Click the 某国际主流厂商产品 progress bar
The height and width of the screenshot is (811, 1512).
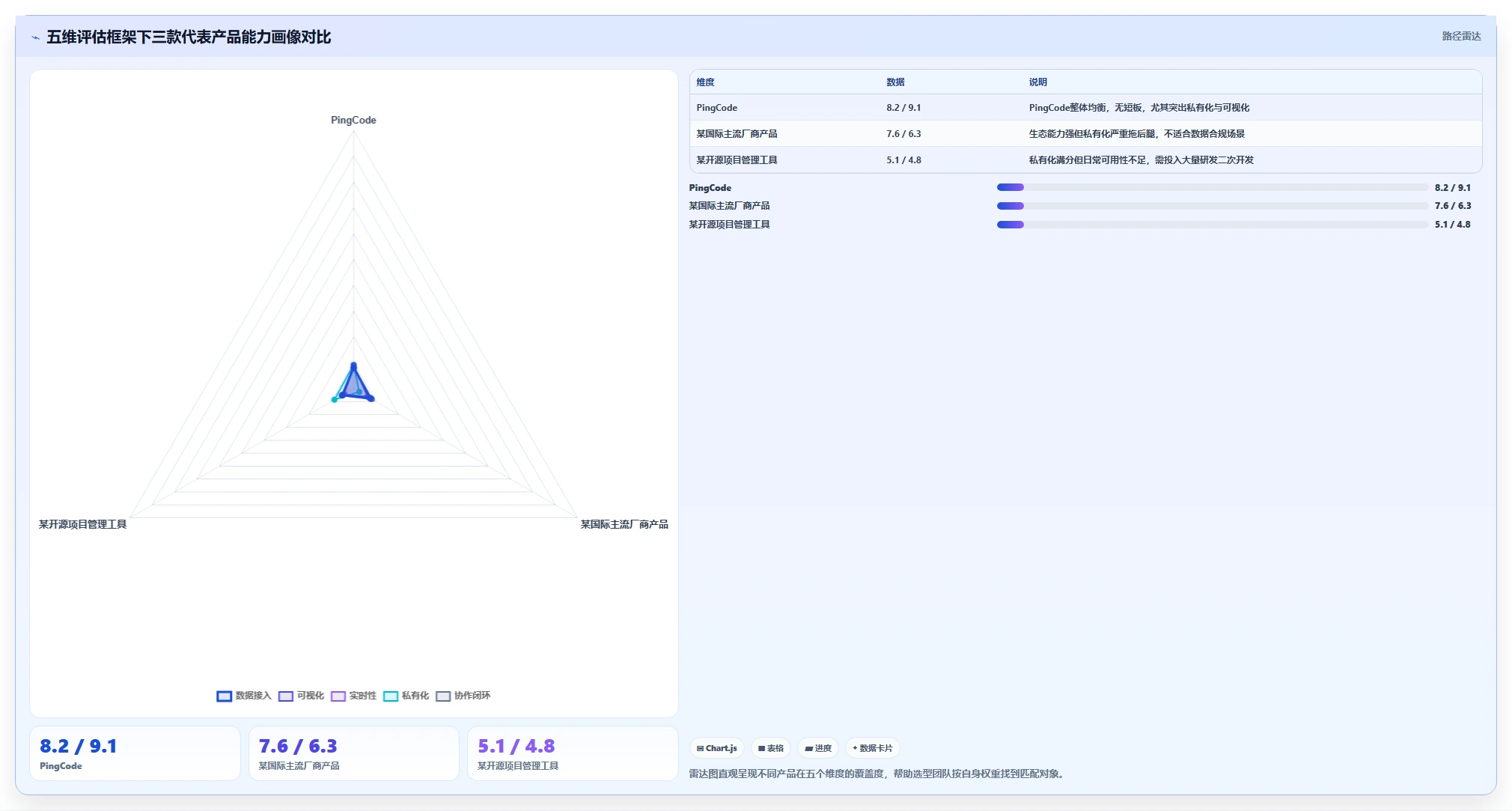tap(1213, 206)
